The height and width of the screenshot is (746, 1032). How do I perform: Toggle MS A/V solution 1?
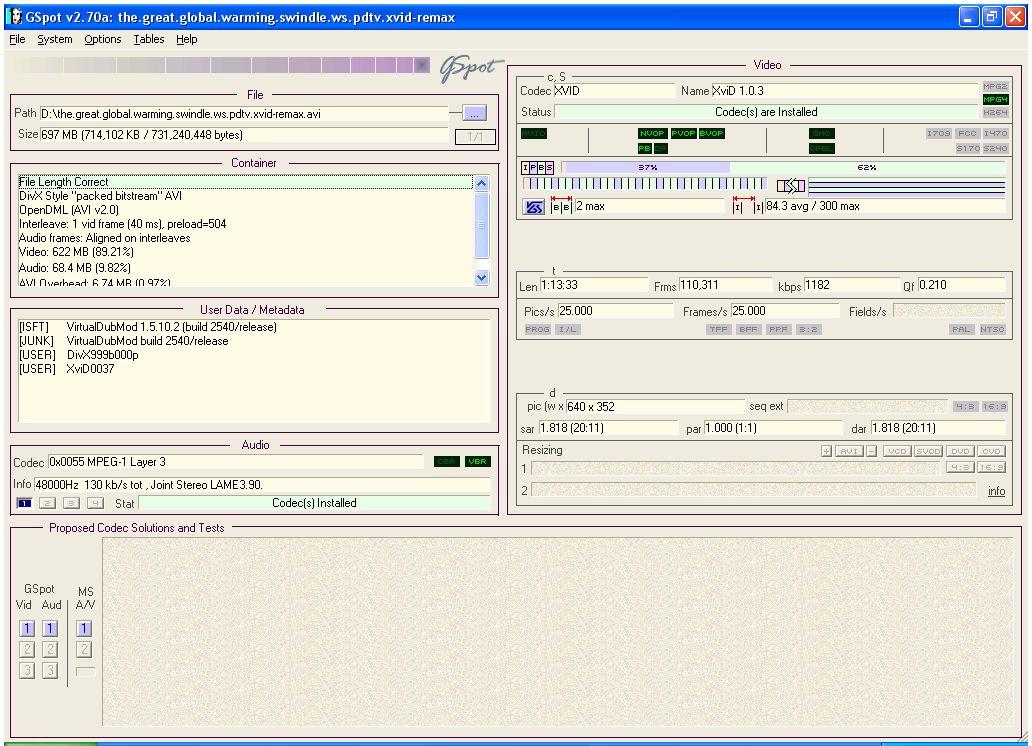[84, 629]
